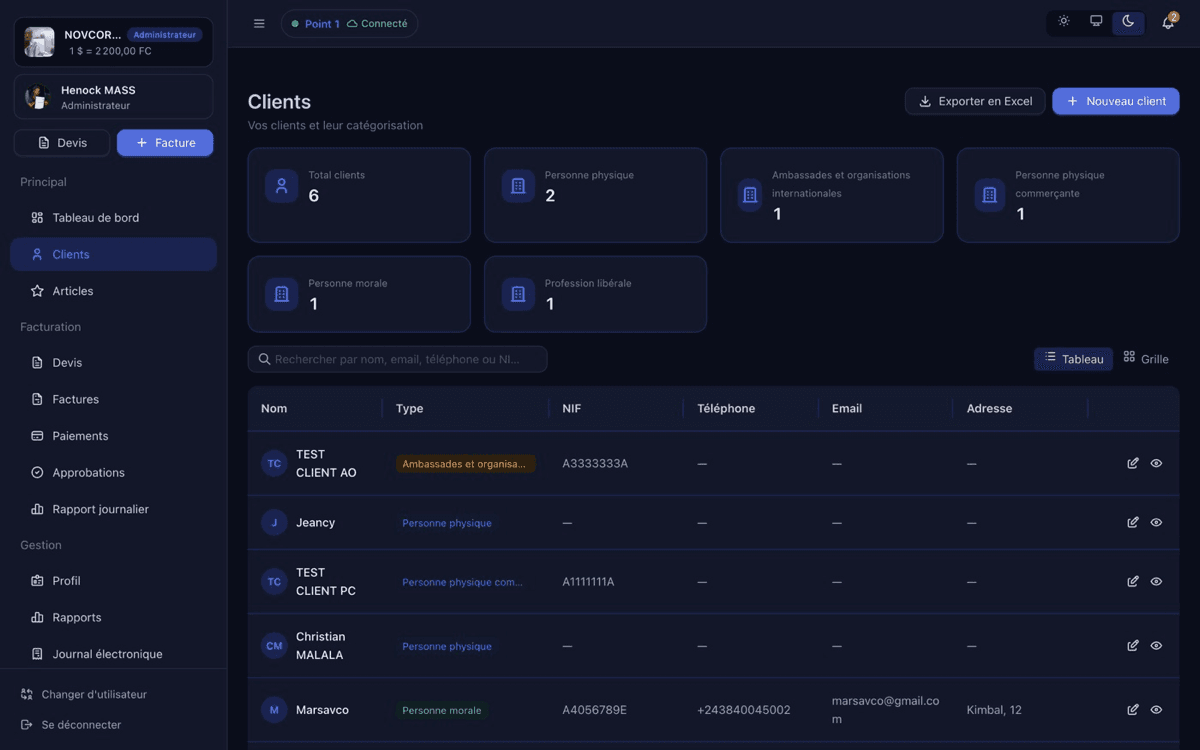Switch to light theme sun icon
This screenshot has height=750, width=1200.
(1064, 21)
